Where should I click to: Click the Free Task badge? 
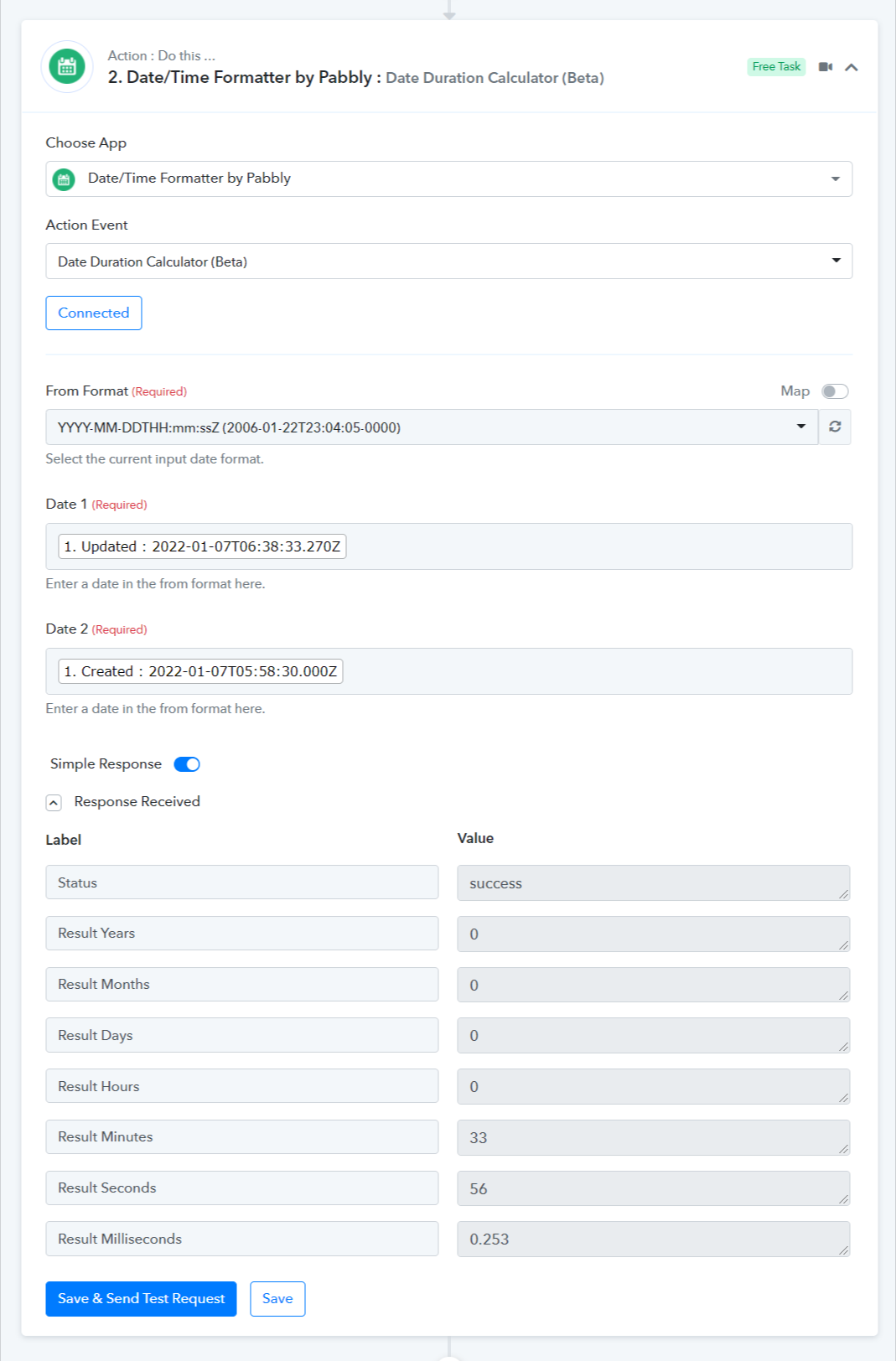tap(776, 66)
